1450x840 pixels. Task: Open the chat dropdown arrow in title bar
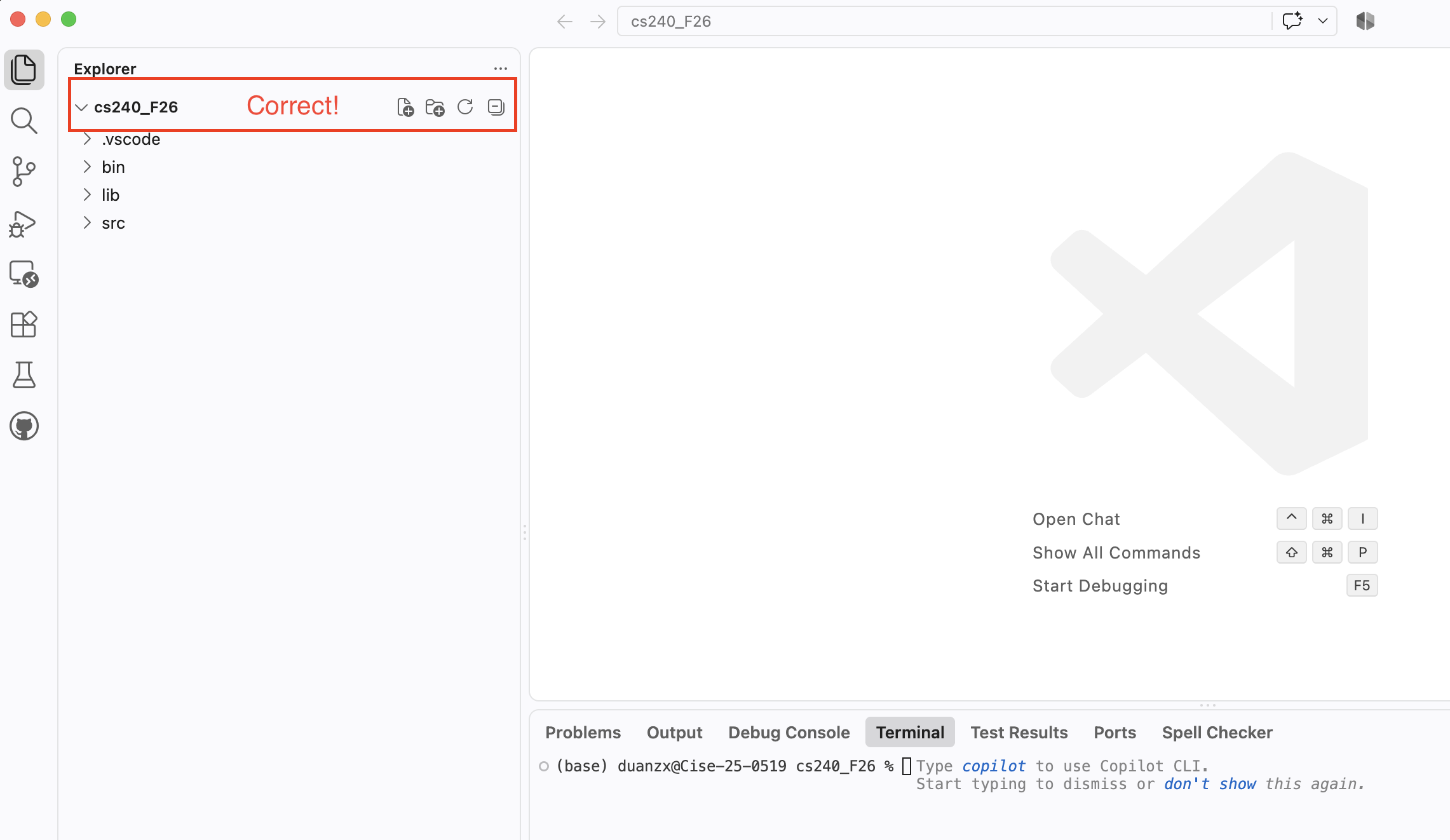point(1323,21)
